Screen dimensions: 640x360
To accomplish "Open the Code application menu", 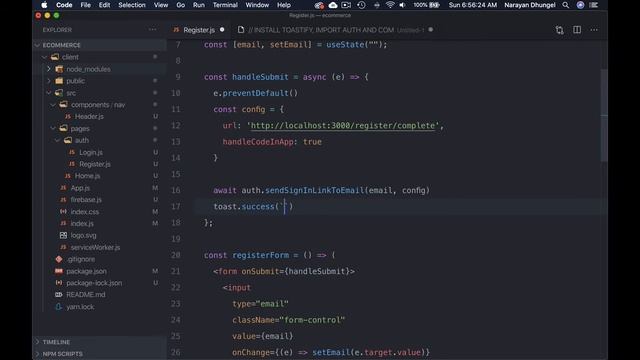I will 64,5.
